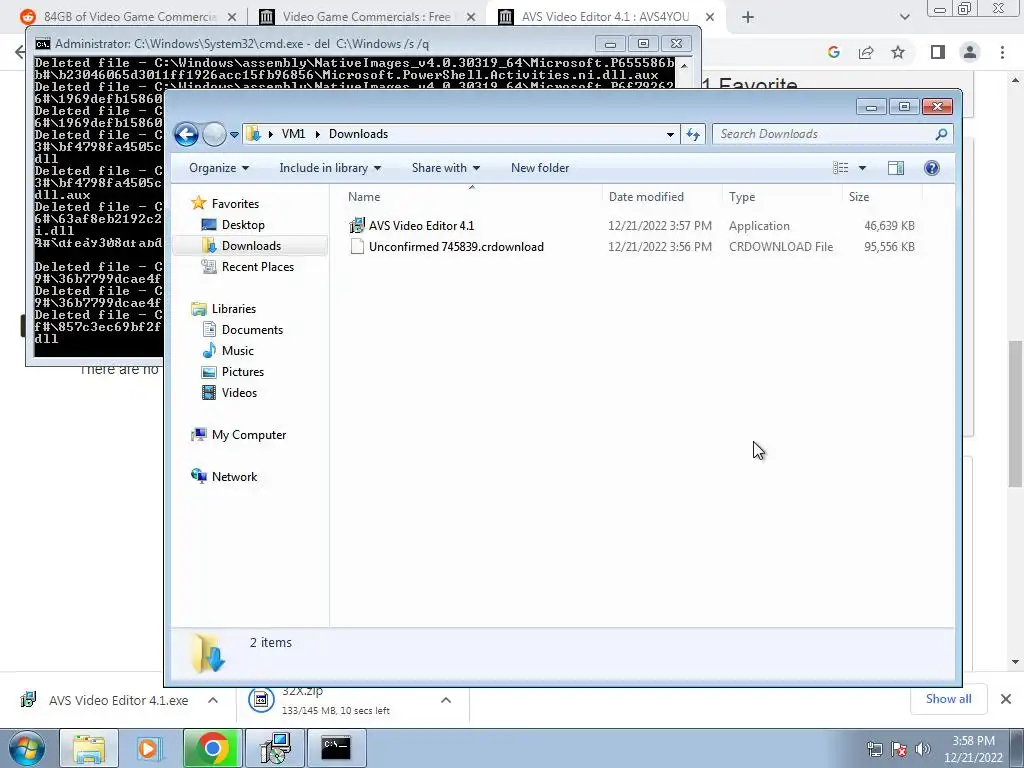Open the Organize menu
This screenshot has width=1024, height=768.
click(x=219, y=168)
